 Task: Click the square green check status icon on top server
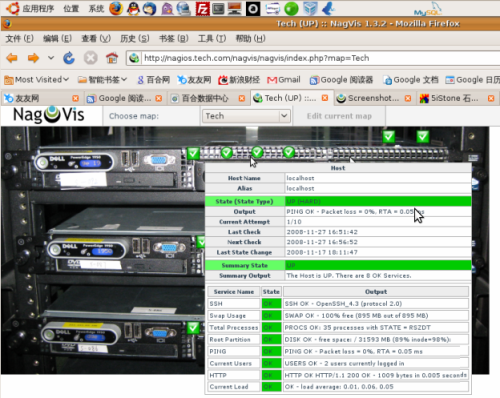(193, 154)
